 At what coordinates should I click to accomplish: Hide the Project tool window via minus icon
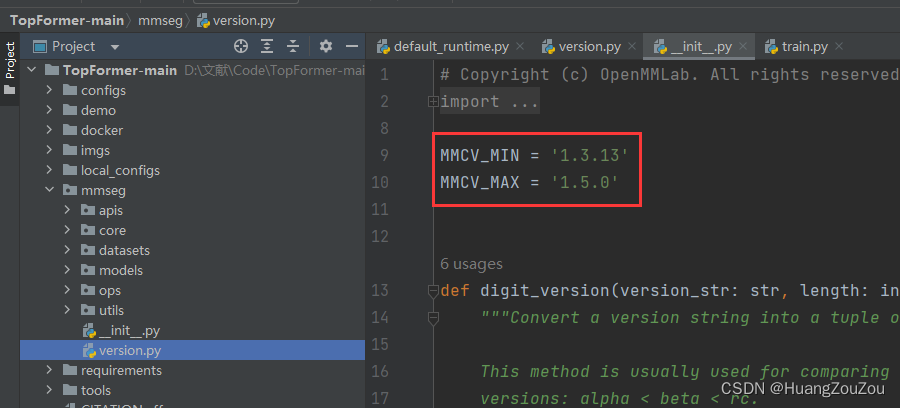click(x=352, y=46)
